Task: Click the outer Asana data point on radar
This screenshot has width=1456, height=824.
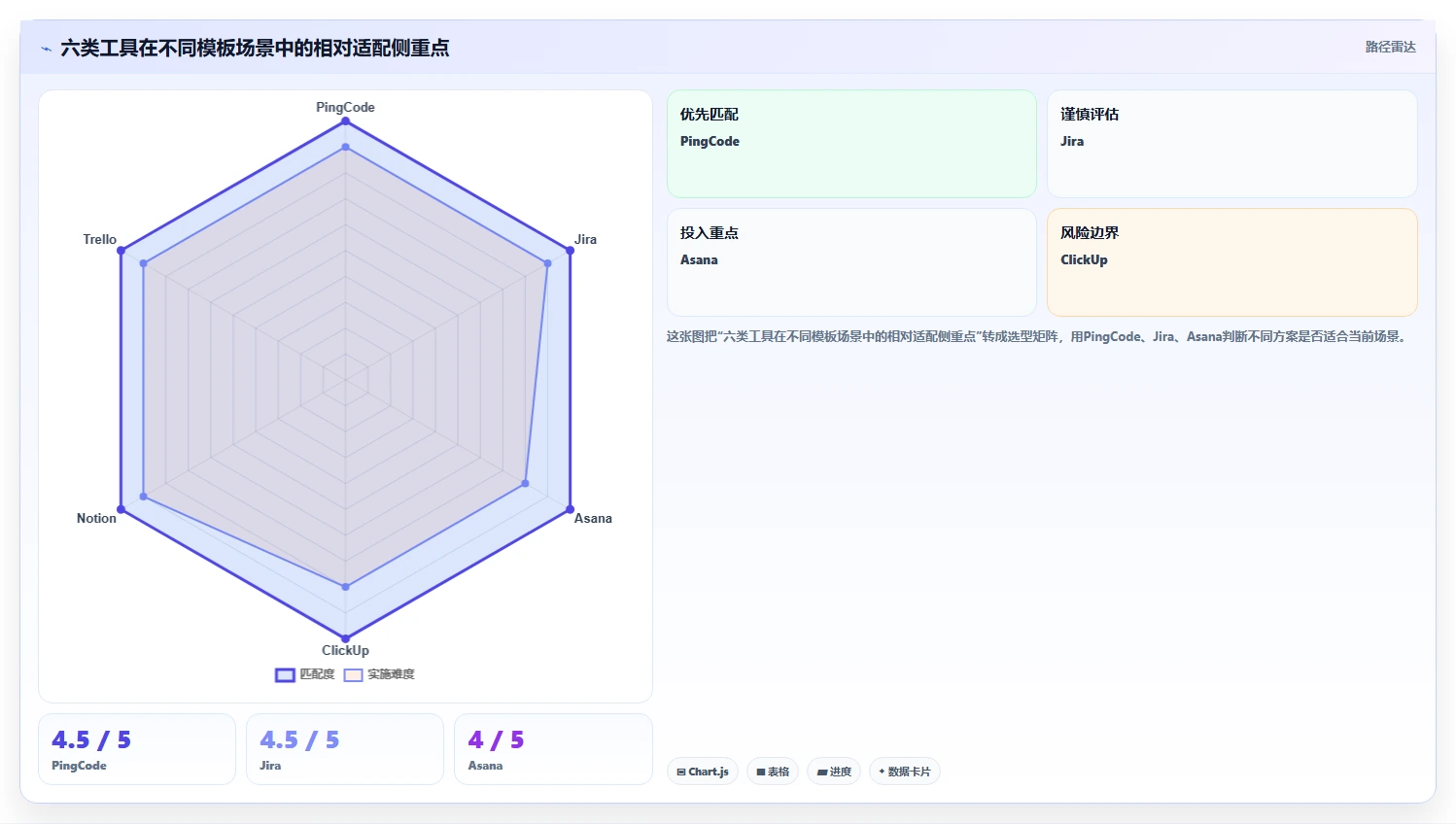Action: click(570, 509)
